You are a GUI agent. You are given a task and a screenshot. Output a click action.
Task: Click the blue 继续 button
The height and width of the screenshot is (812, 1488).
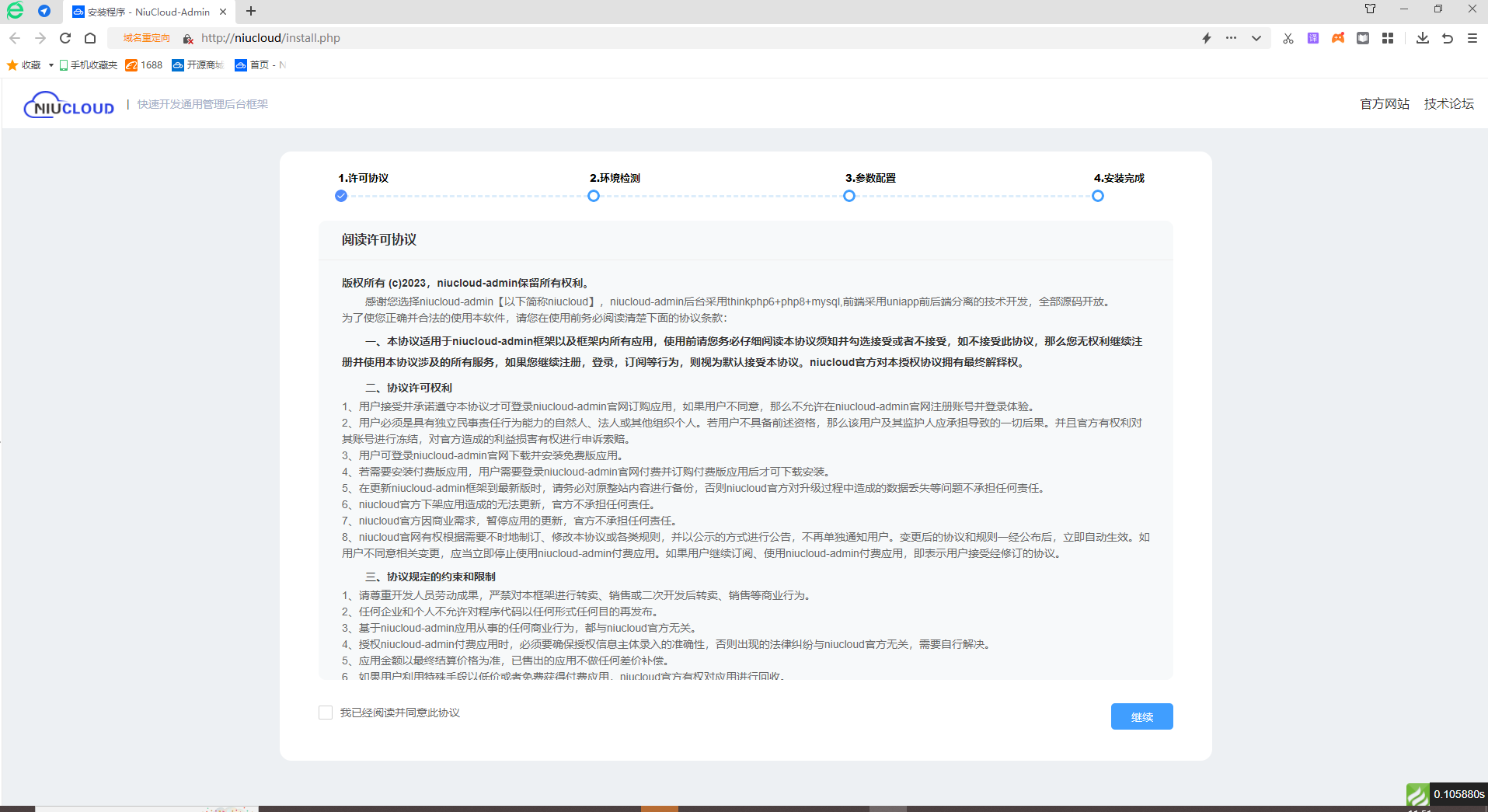[1141, 716]
